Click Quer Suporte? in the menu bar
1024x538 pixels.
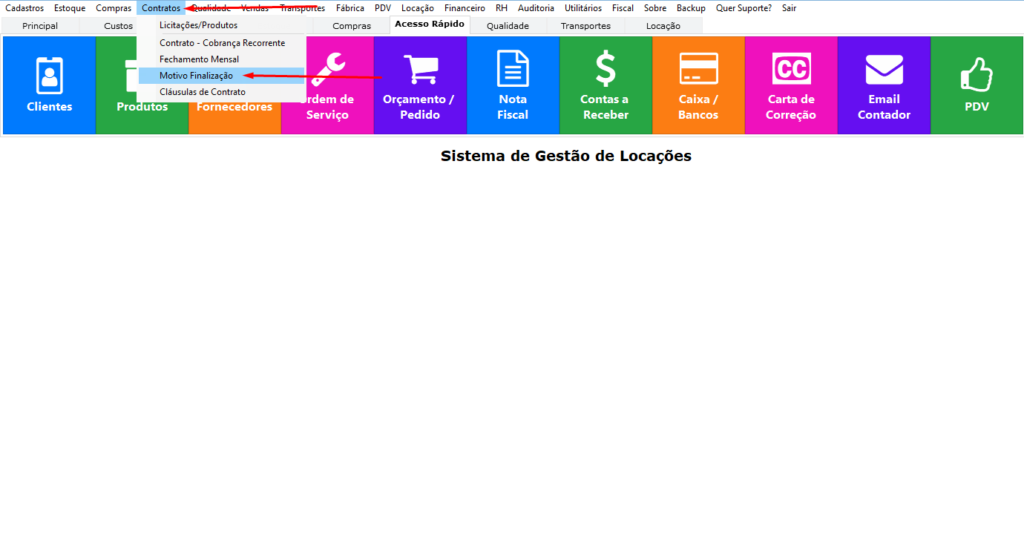(x=743, y=8)
